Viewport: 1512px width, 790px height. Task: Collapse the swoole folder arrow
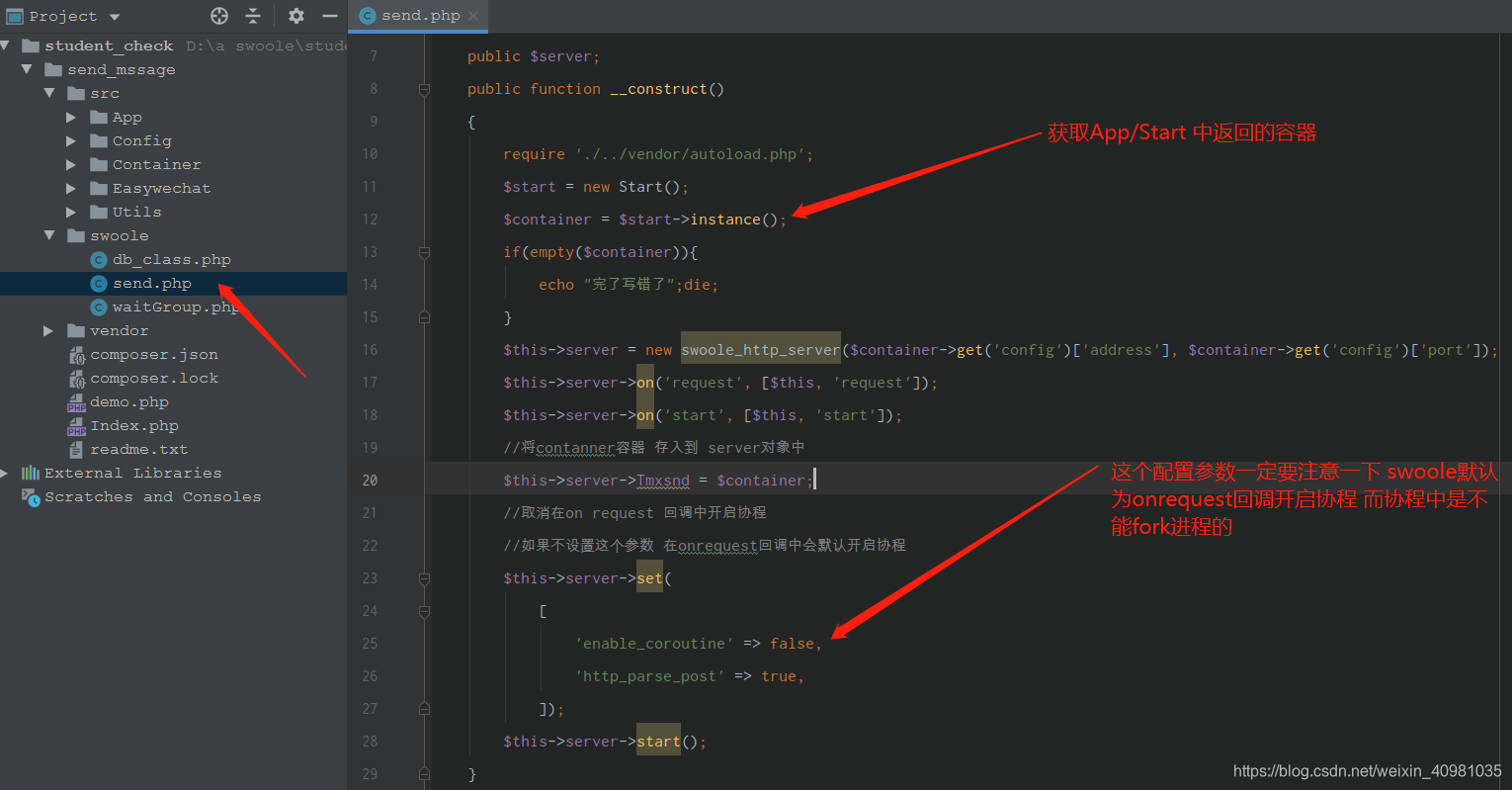tap(49, 235)
